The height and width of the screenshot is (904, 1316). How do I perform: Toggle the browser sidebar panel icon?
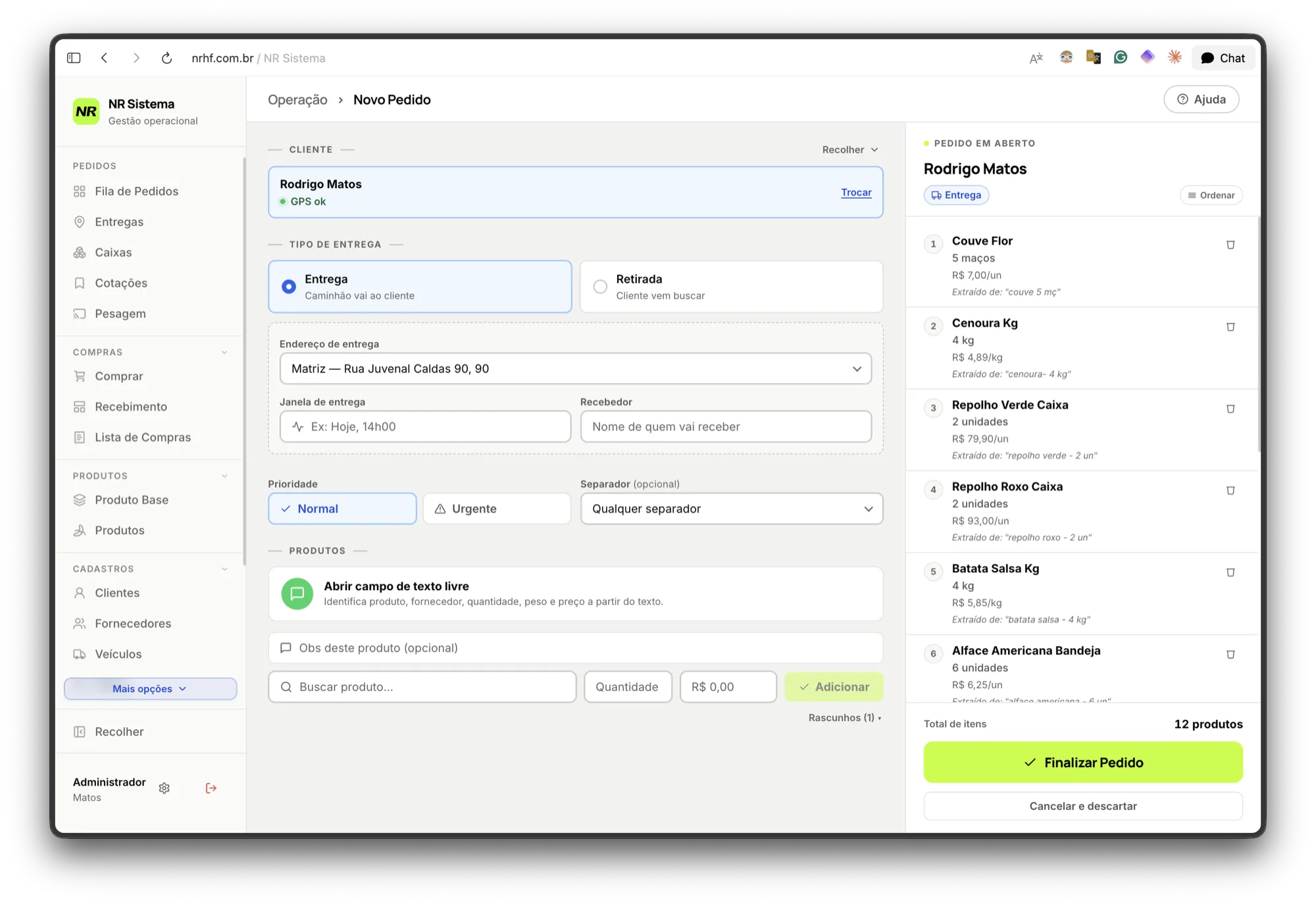click(74, 58)
